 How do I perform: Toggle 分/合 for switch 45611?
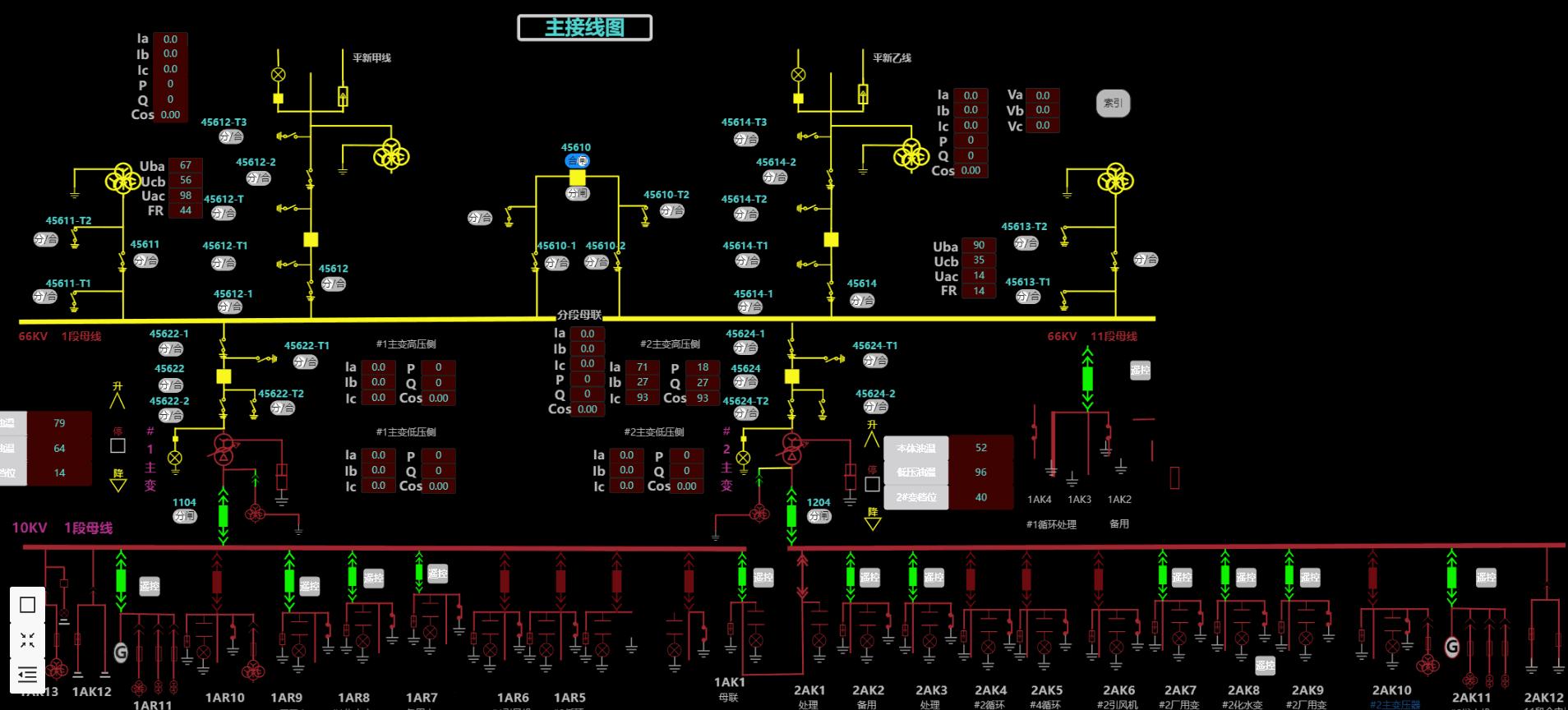[145, 260]
